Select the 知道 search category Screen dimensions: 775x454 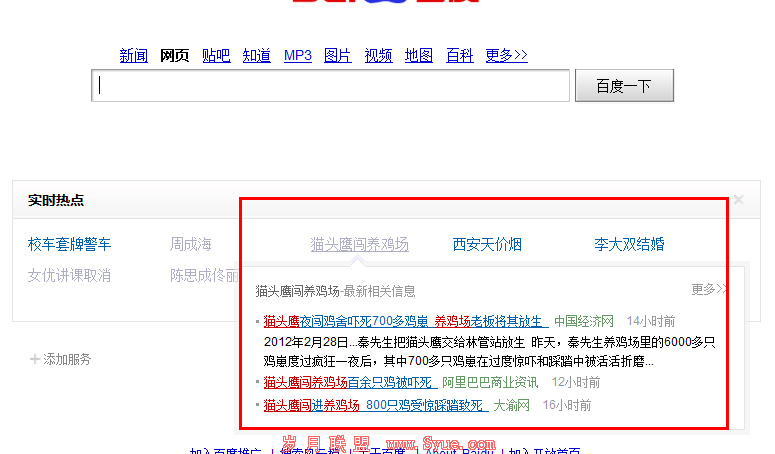pyautogui.click(x=257, y=56)
